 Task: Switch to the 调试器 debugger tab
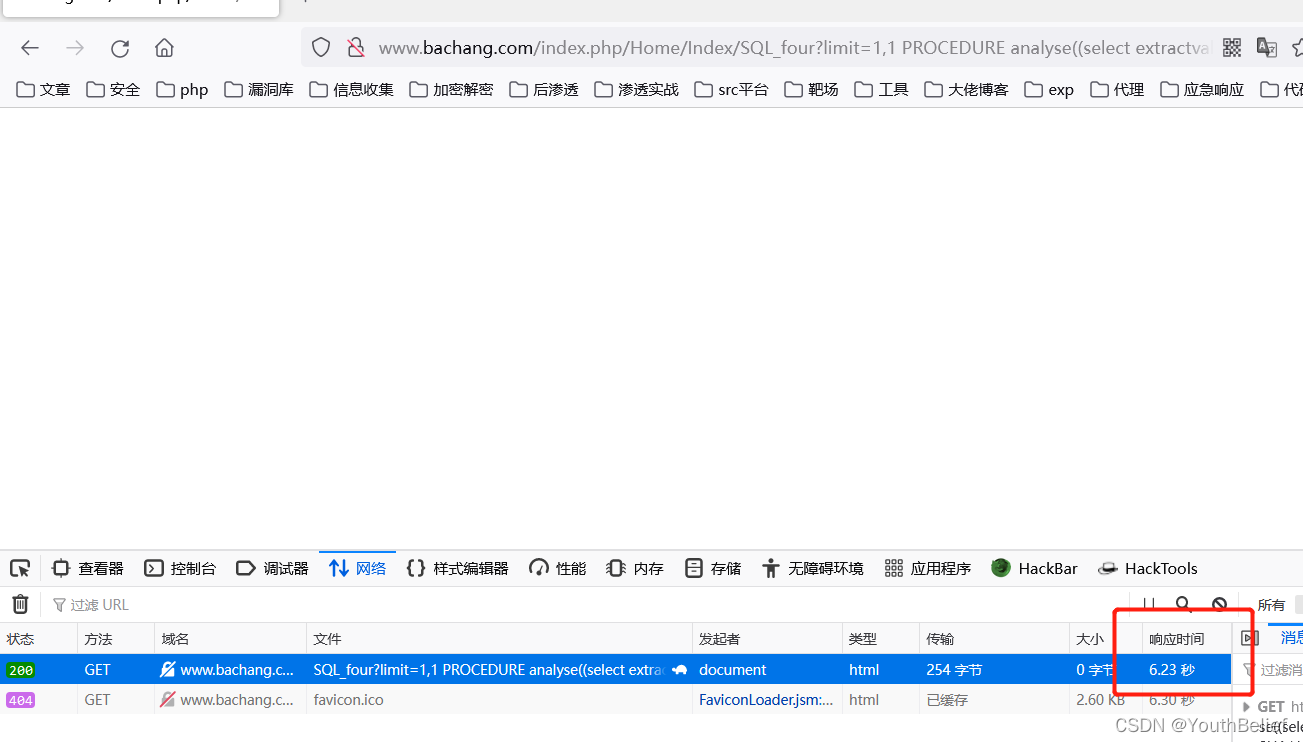click(272, 568)
